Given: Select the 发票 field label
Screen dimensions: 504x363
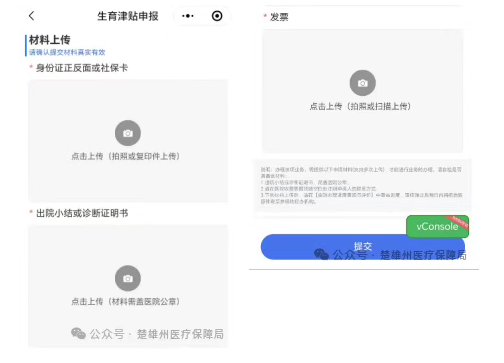Looking at the screenshot, I should click(279, 17).
